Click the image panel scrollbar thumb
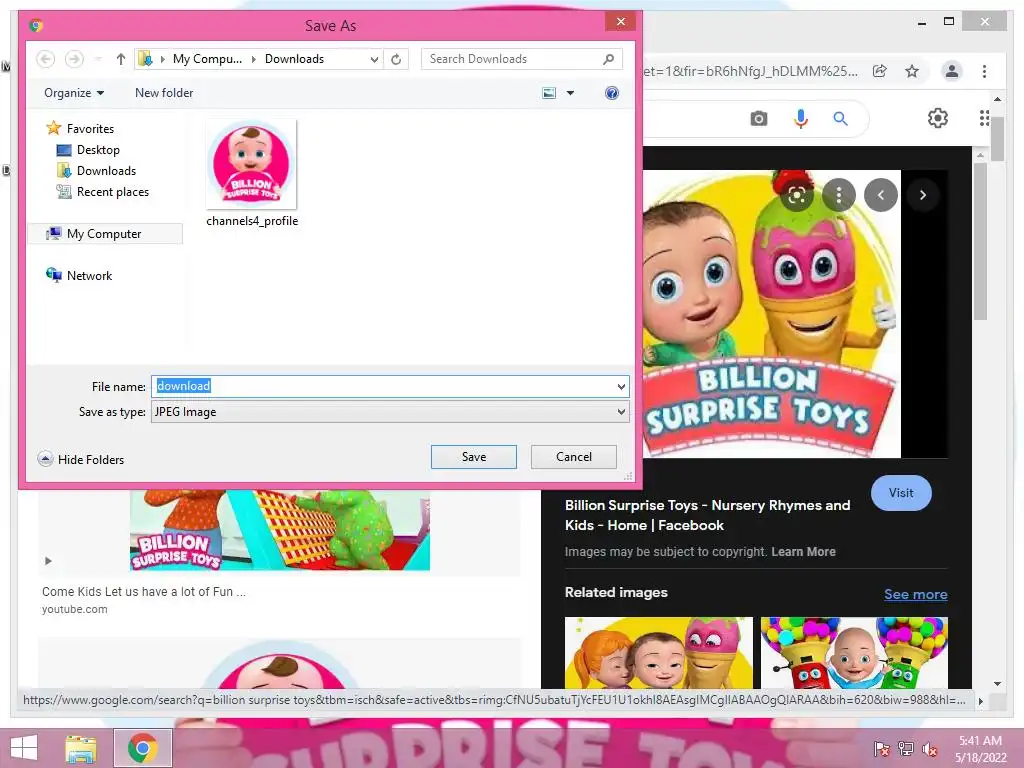Viewport: 1024px width, 768px height. tap(980, 240)
